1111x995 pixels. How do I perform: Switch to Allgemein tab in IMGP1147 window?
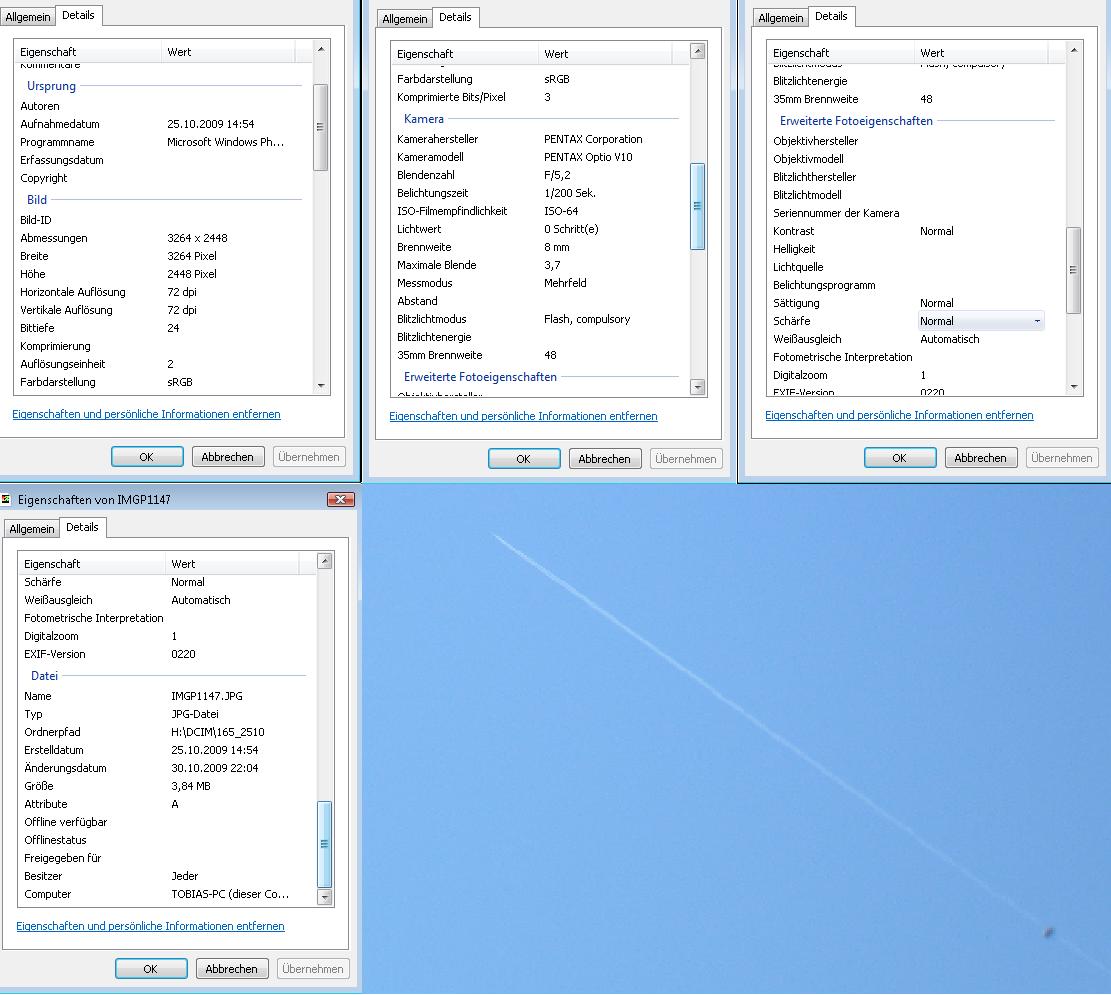(31, 529)
